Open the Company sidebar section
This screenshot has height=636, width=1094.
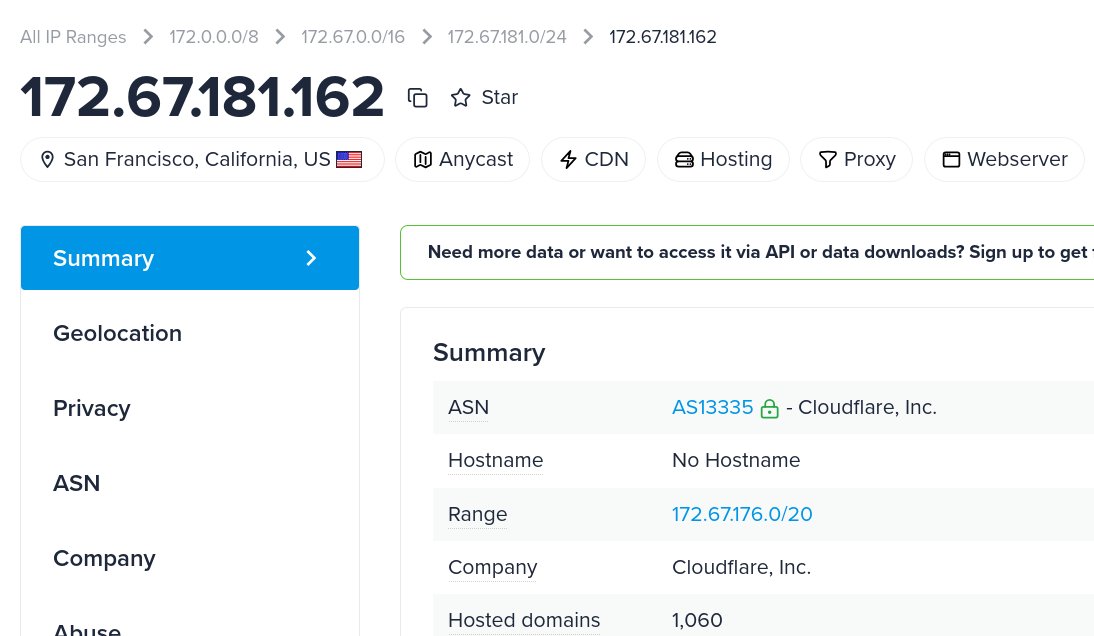(104, 558)
